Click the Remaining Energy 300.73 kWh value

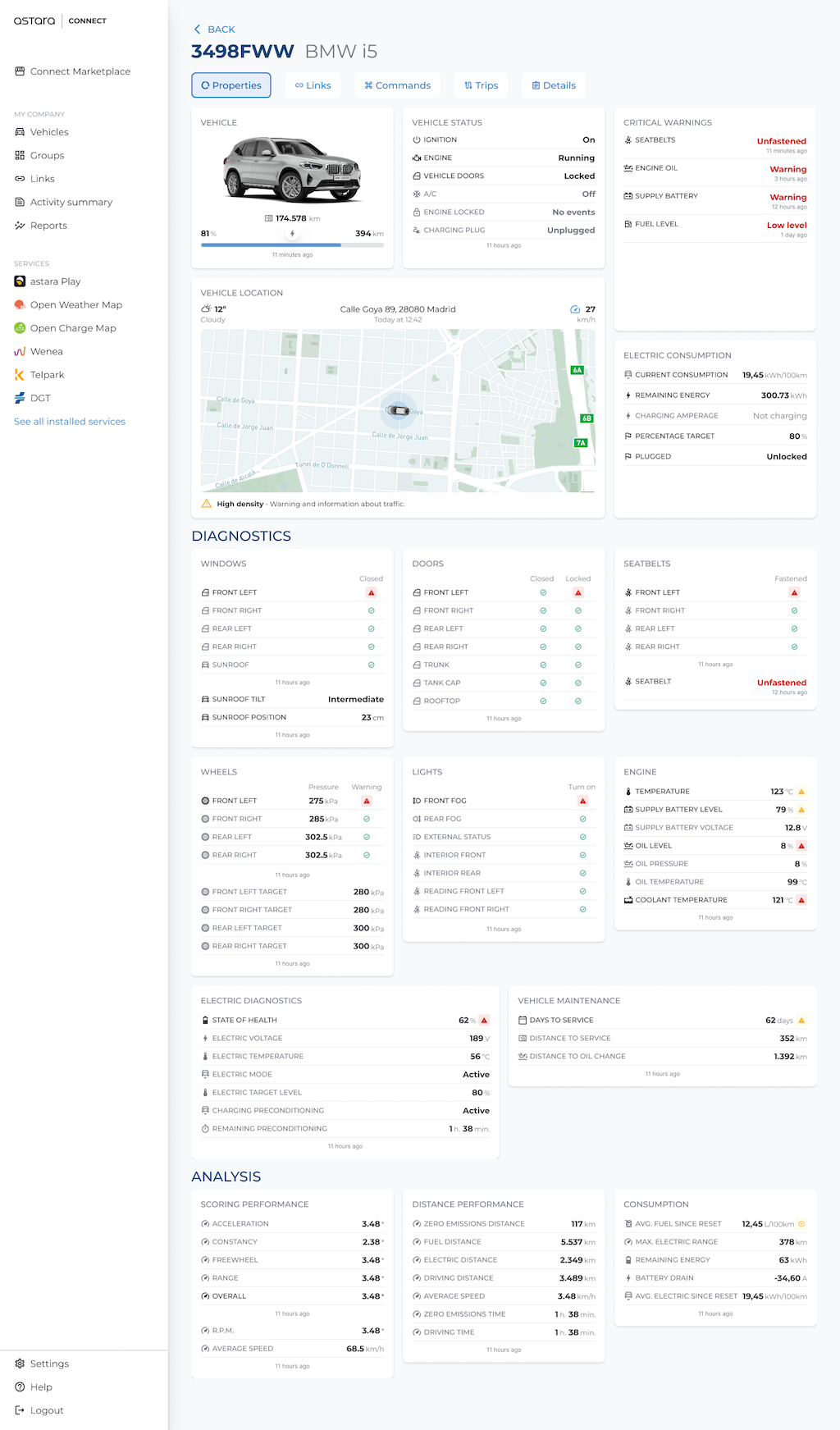784,395
